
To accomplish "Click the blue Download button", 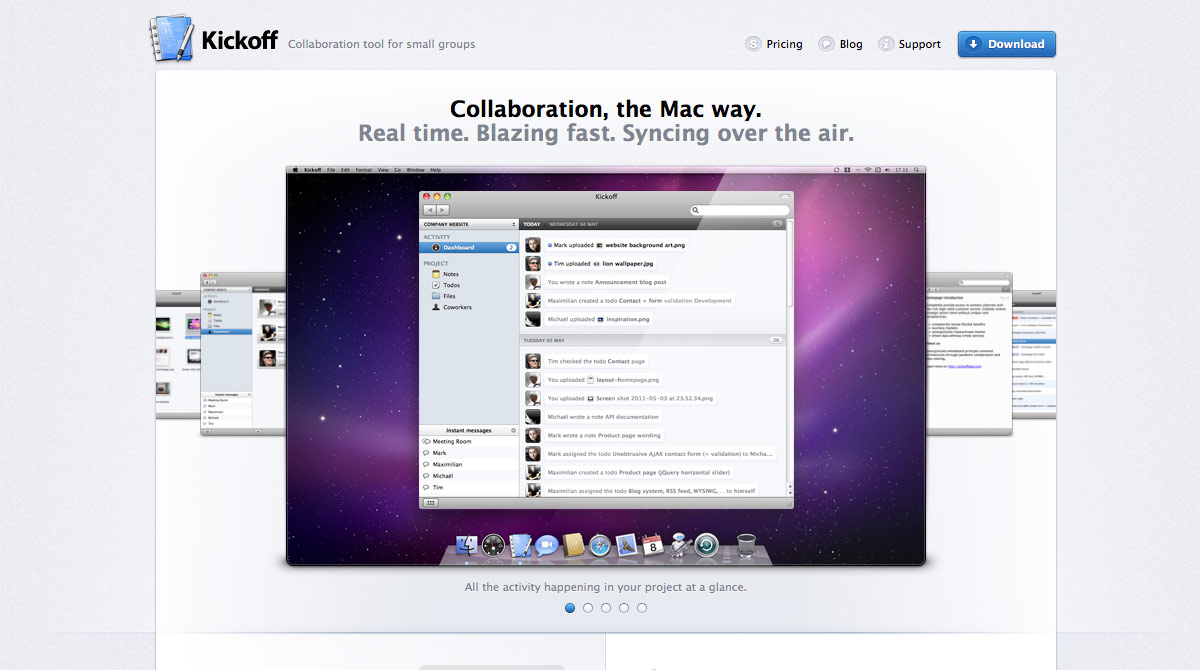I will [x=1006, y=44].
